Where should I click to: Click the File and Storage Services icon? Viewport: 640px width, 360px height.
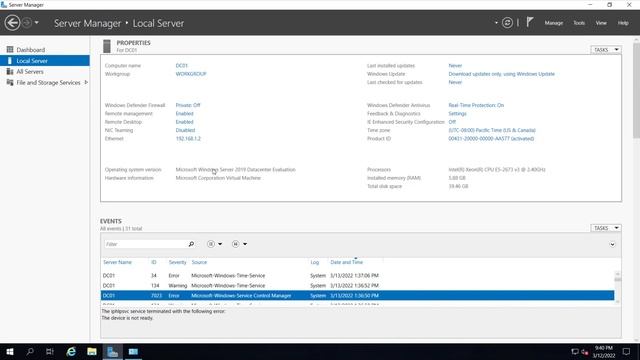coord(10,82)
